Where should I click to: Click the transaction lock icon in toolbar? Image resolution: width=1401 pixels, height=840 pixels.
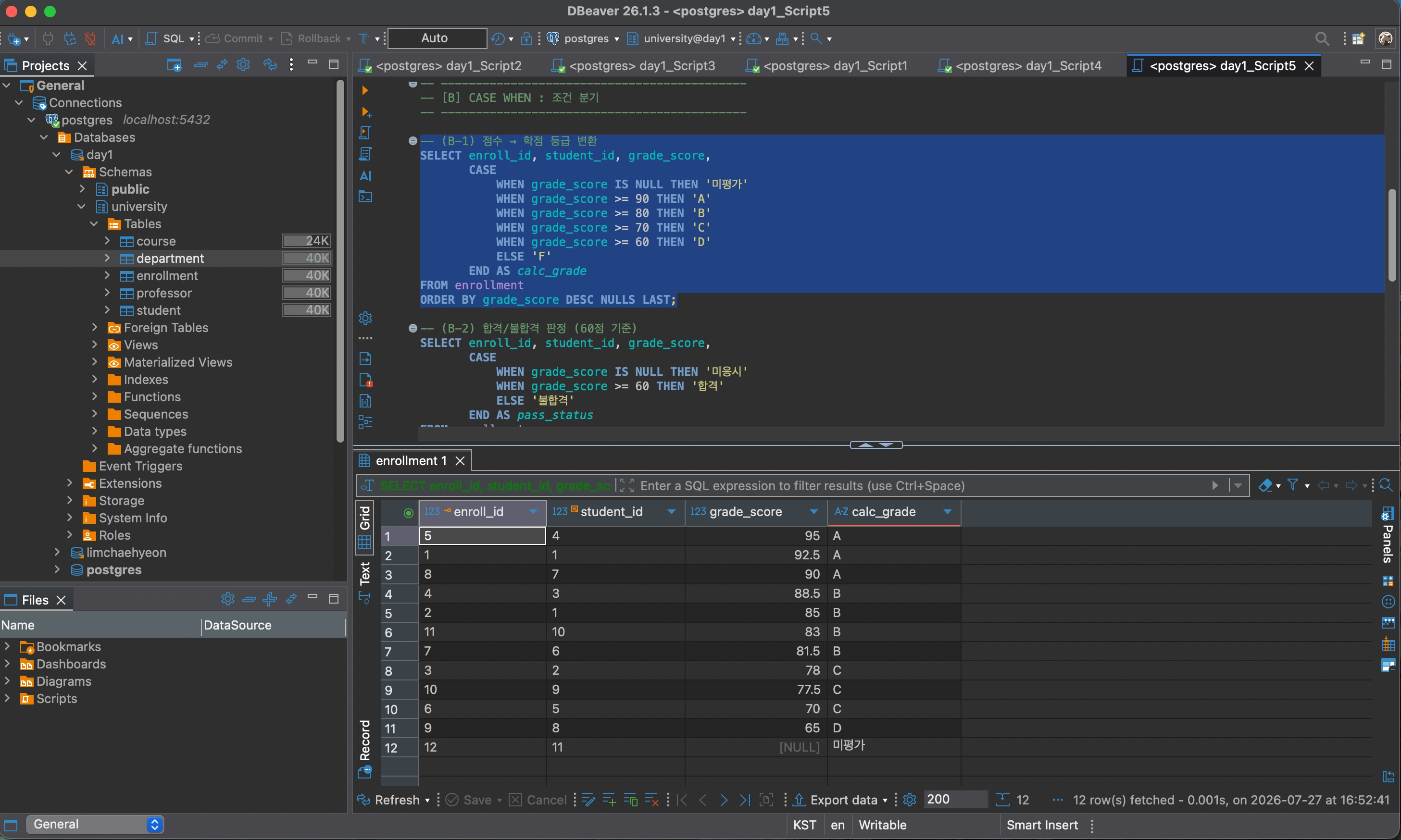[x=526, y=38]
